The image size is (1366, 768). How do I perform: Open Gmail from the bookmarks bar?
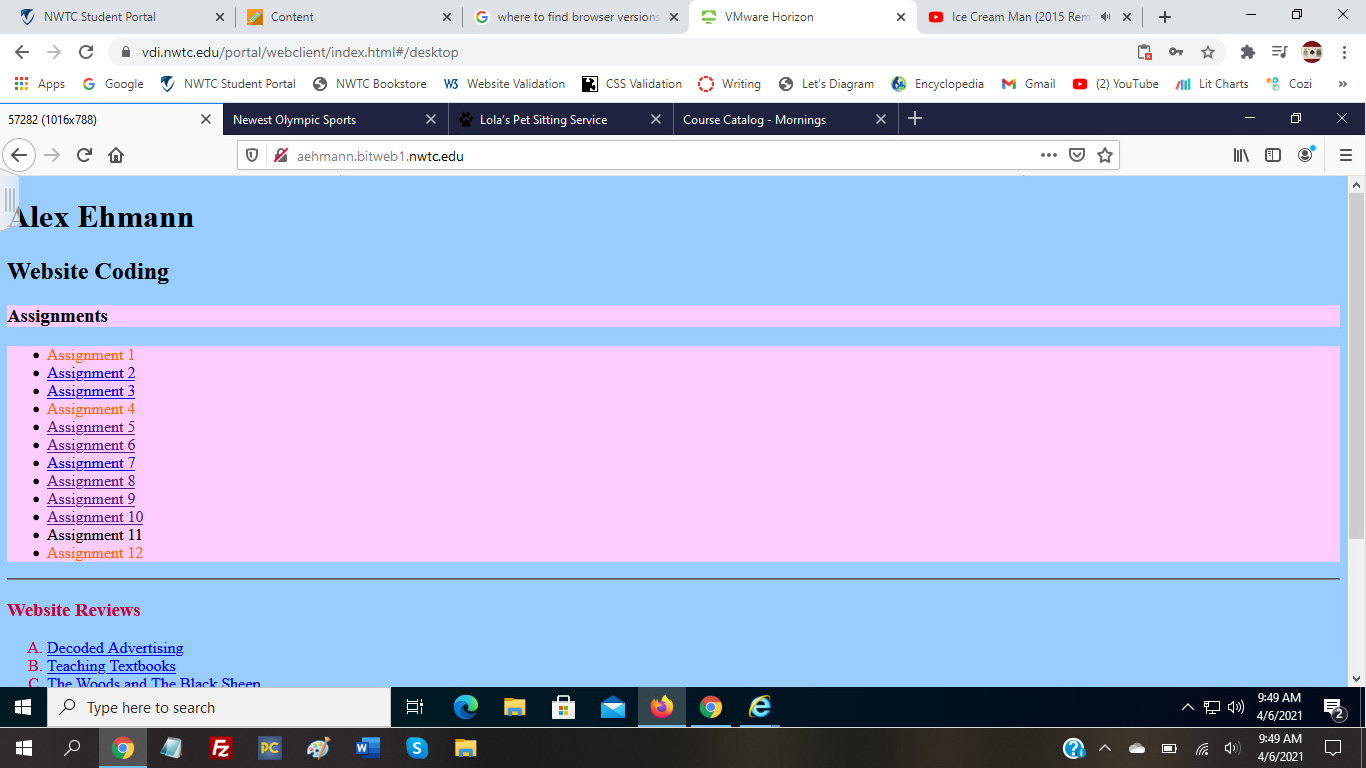click(x=1028, y=84)
